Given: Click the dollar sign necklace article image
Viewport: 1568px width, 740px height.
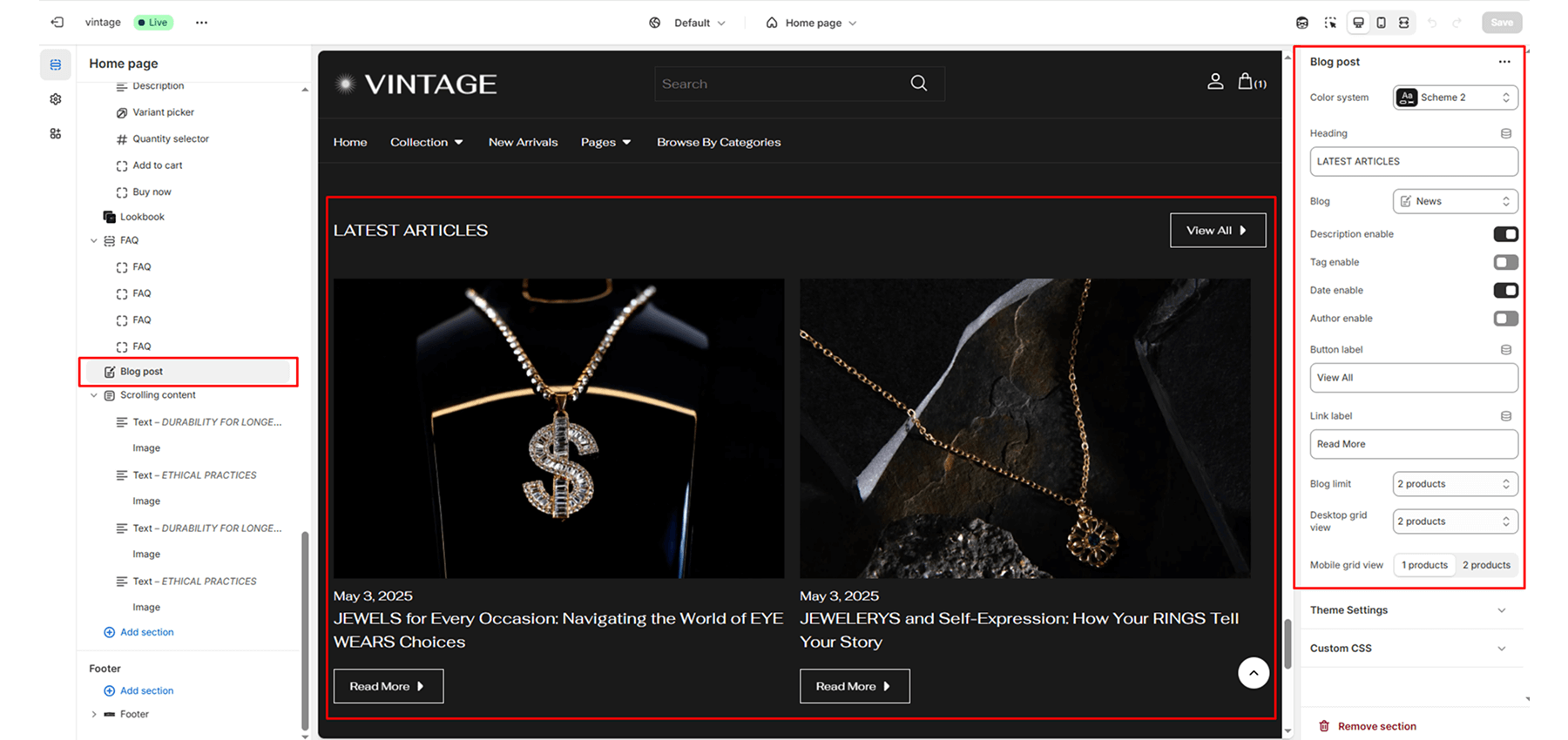Looking at the screenshot, I should [558, 428].
